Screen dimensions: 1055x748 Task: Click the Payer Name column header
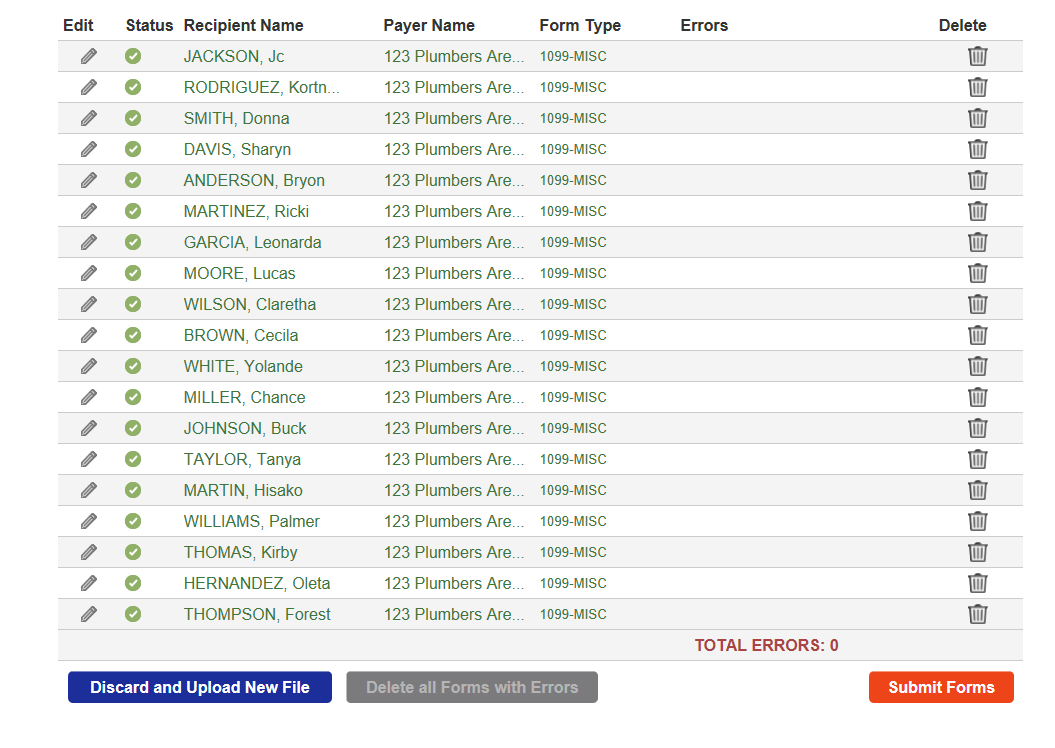coord(429,26)
